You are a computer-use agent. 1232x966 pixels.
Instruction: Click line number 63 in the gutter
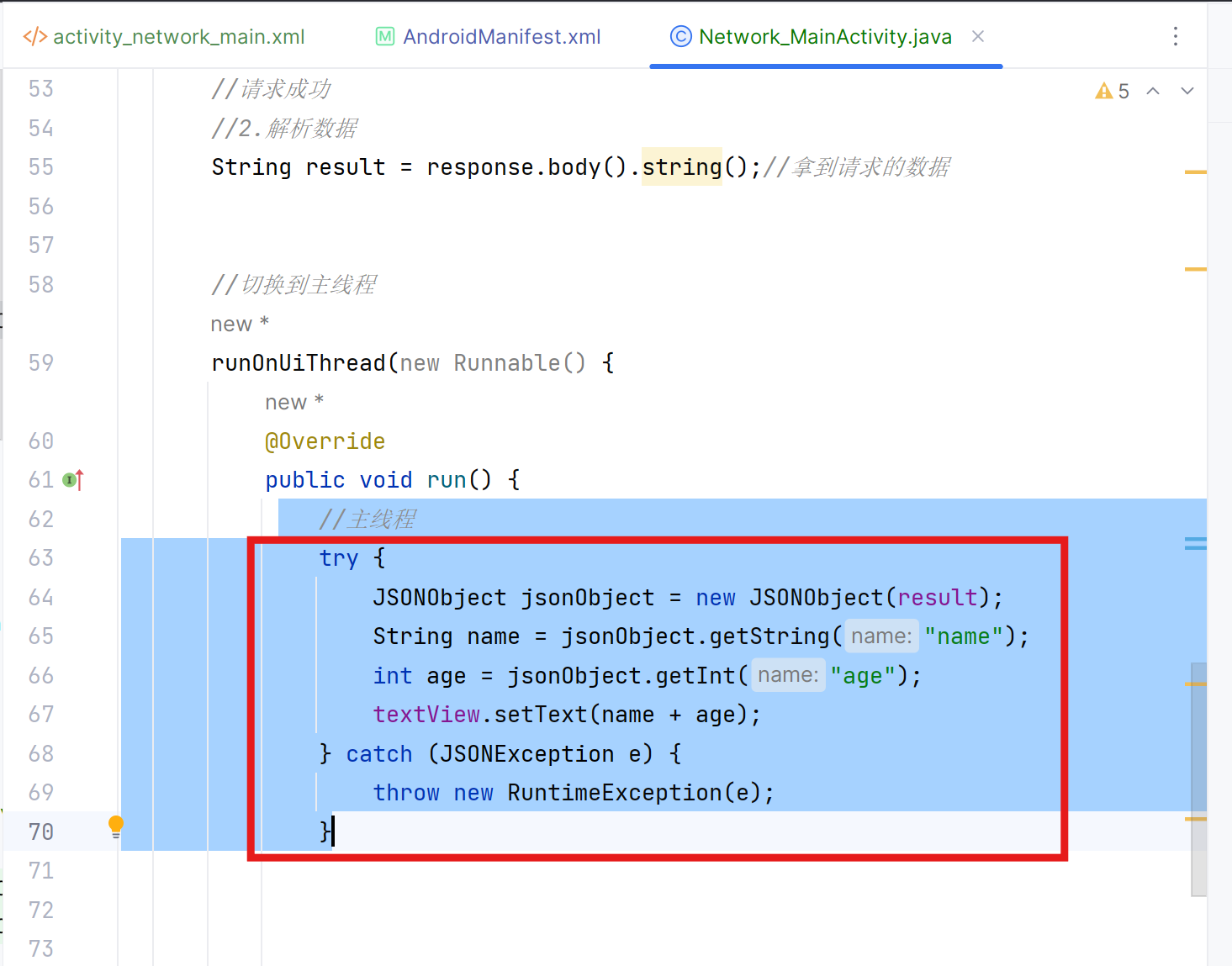[40, 557]
